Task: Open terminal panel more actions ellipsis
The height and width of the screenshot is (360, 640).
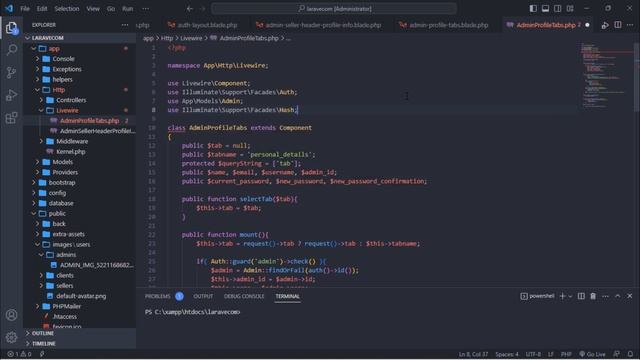Action: tap(605, 296)
